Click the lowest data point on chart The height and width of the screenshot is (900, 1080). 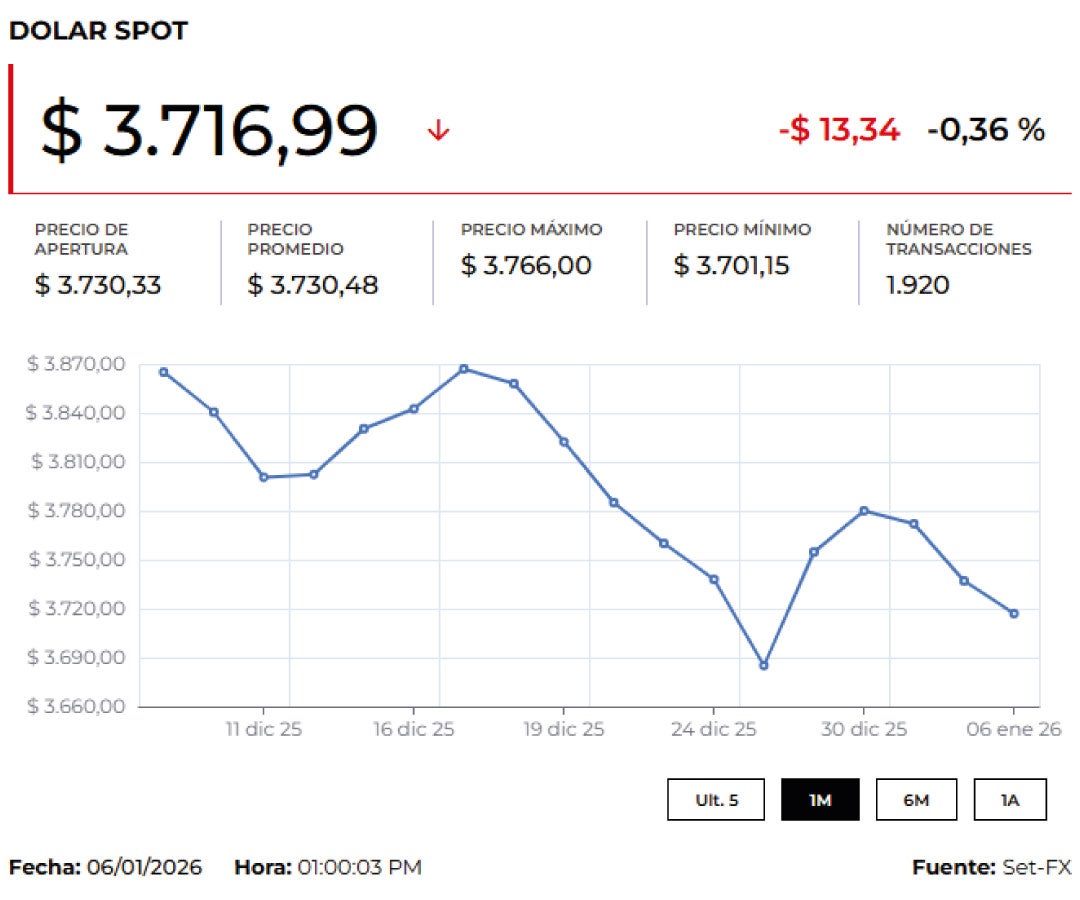tap(764, 665)
